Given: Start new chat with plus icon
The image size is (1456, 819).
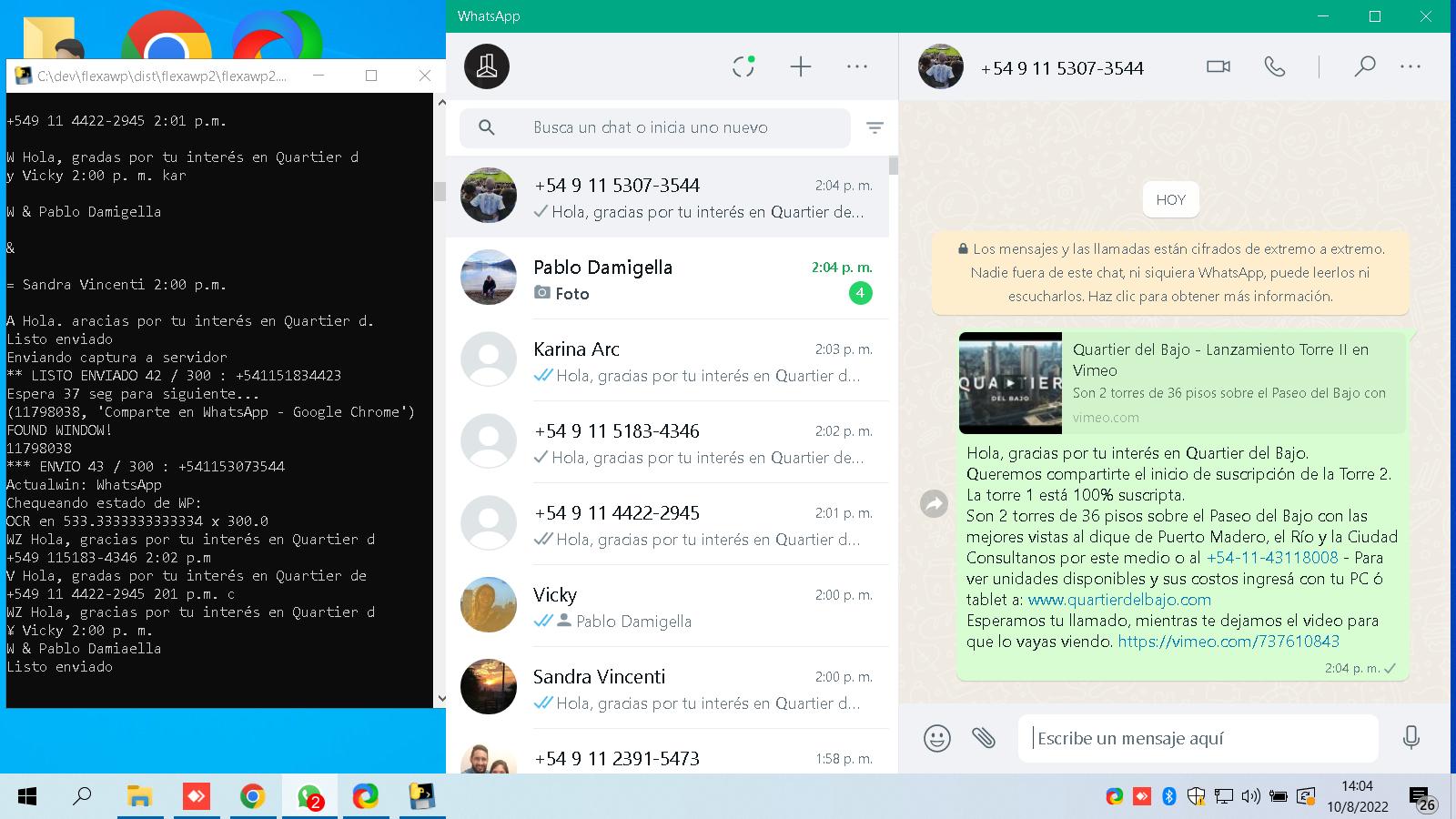Looking at the screenshot, I should tap(800, 66).
